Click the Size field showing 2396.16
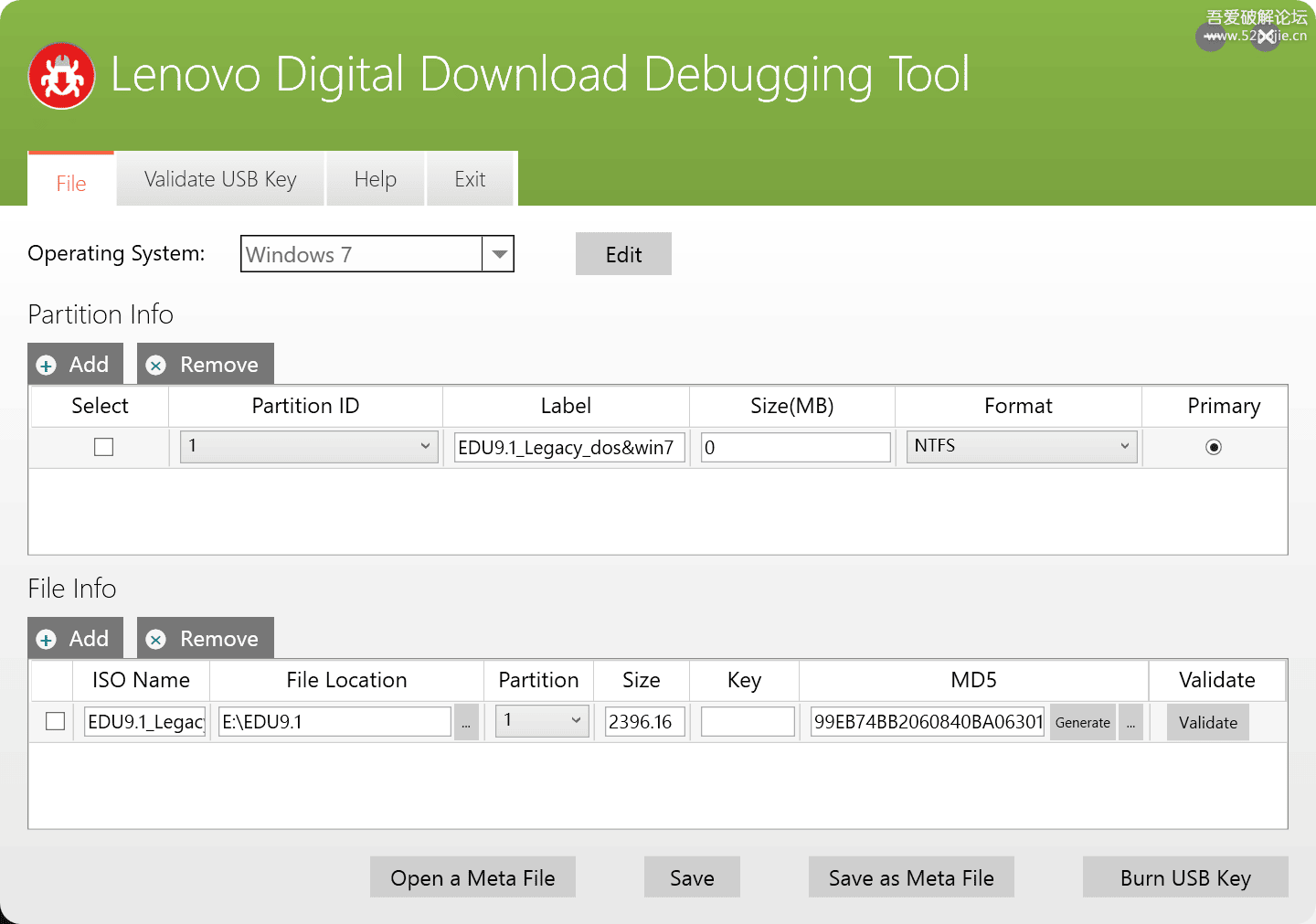The height and width of the screenshot is (924, 1316). pos(644,721)
